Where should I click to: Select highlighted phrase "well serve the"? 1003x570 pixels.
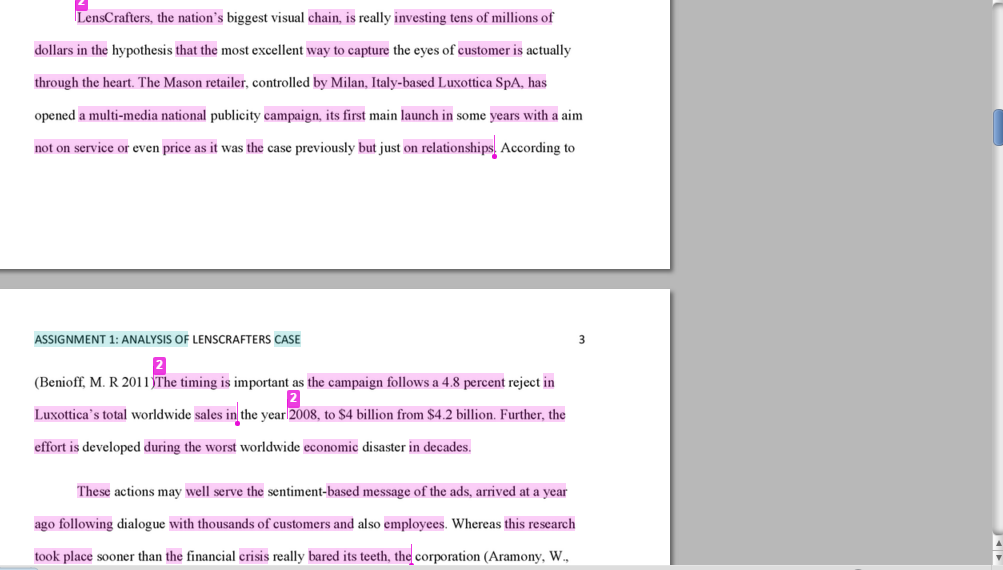click(225, 491)
